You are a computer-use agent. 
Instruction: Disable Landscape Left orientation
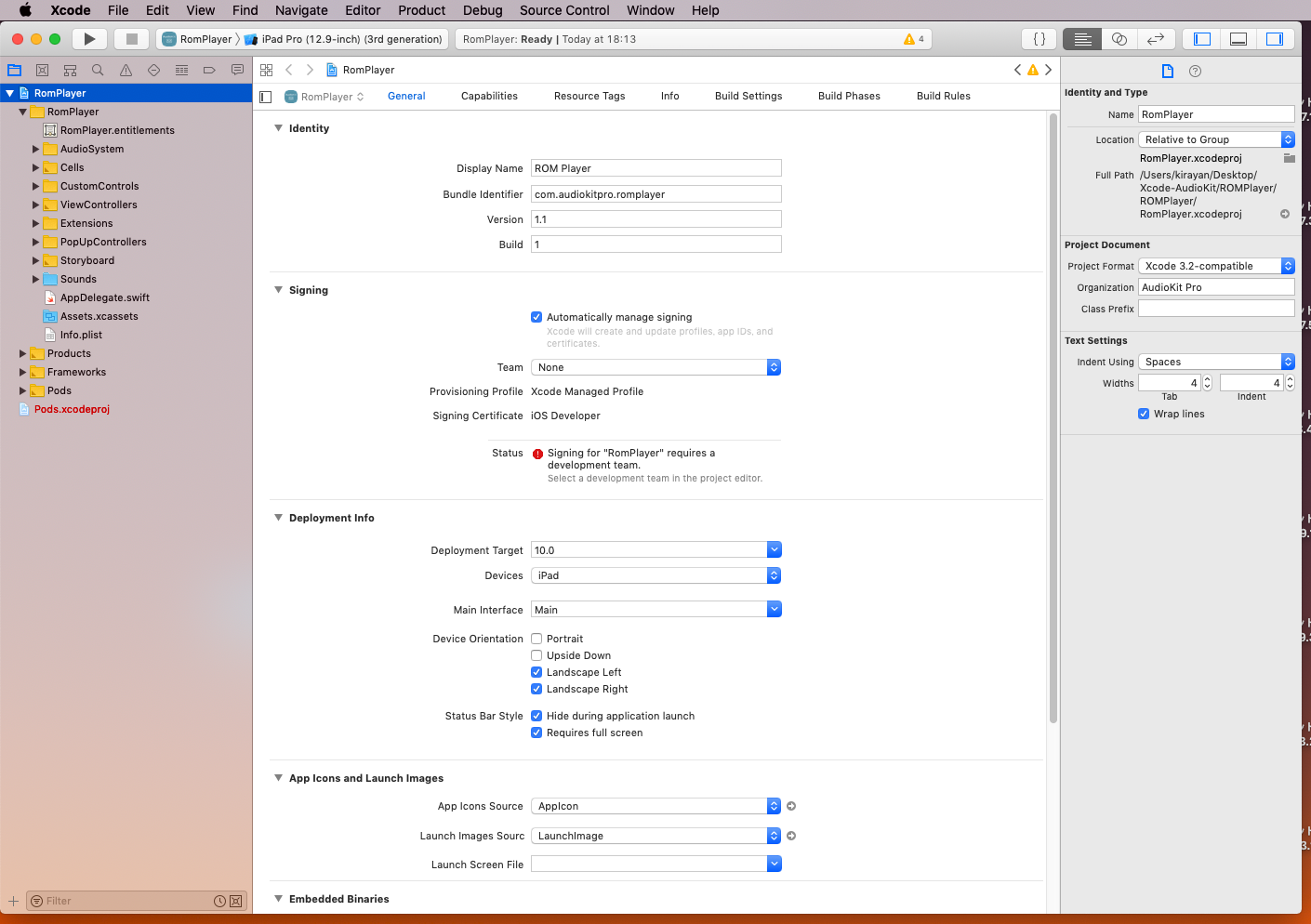[536, 672]
